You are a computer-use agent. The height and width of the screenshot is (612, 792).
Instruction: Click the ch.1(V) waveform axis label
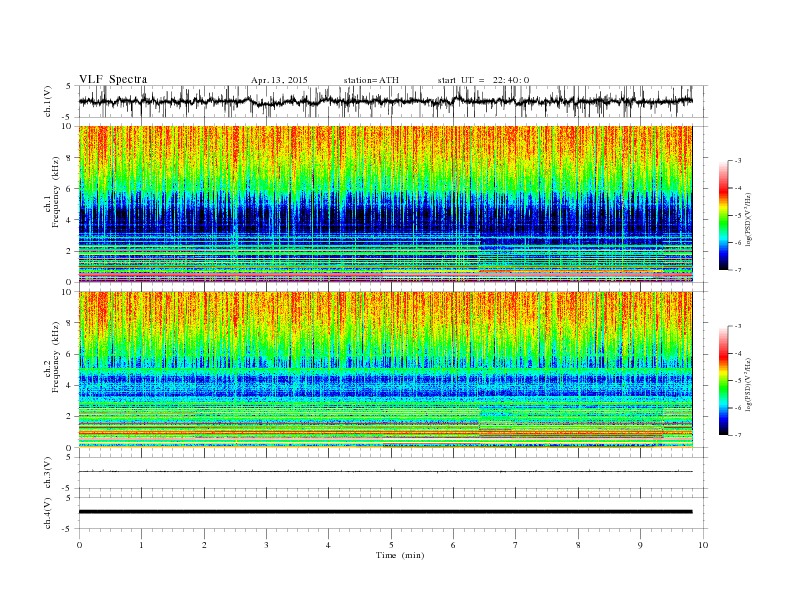coord(48,101)
